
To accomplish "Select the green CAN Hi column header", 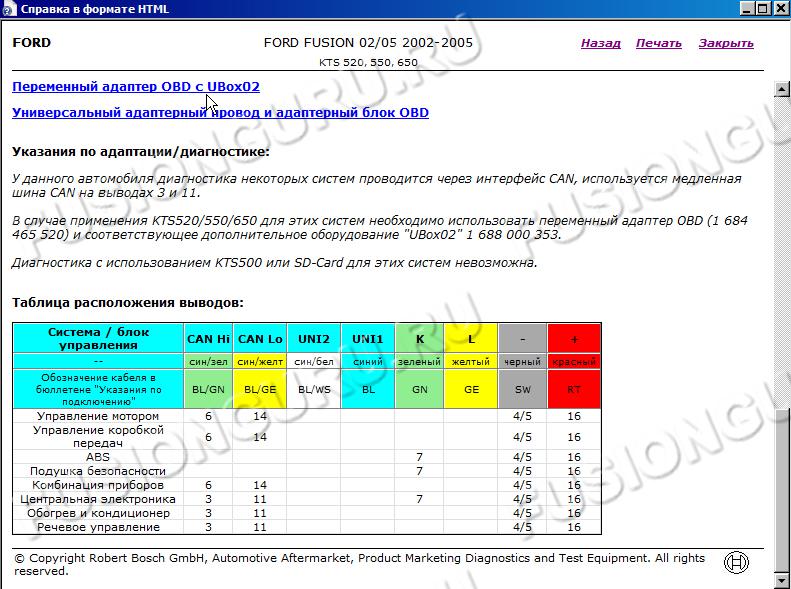I will click(x=208, y=339).
